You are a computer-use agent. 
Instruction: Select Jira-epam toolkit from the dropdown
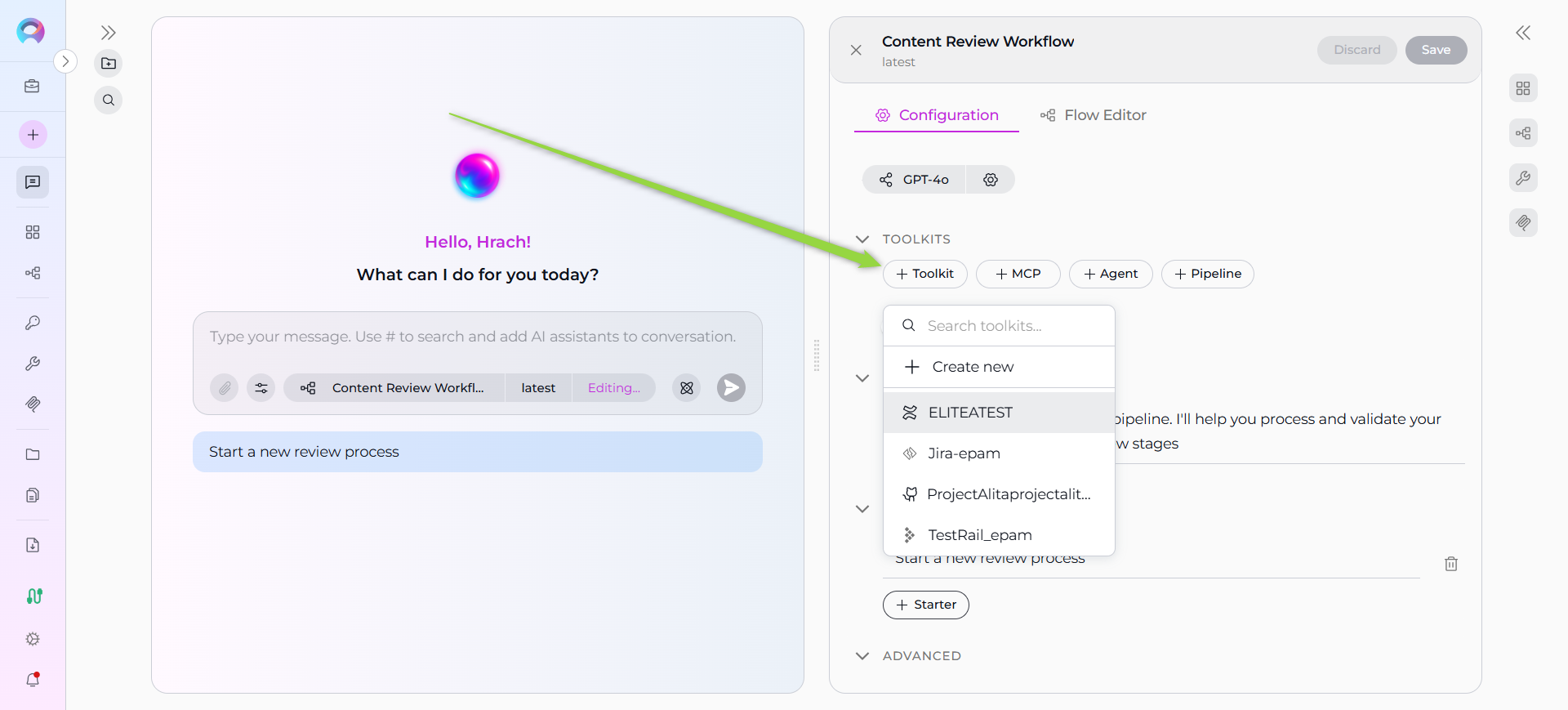(964, 453)
